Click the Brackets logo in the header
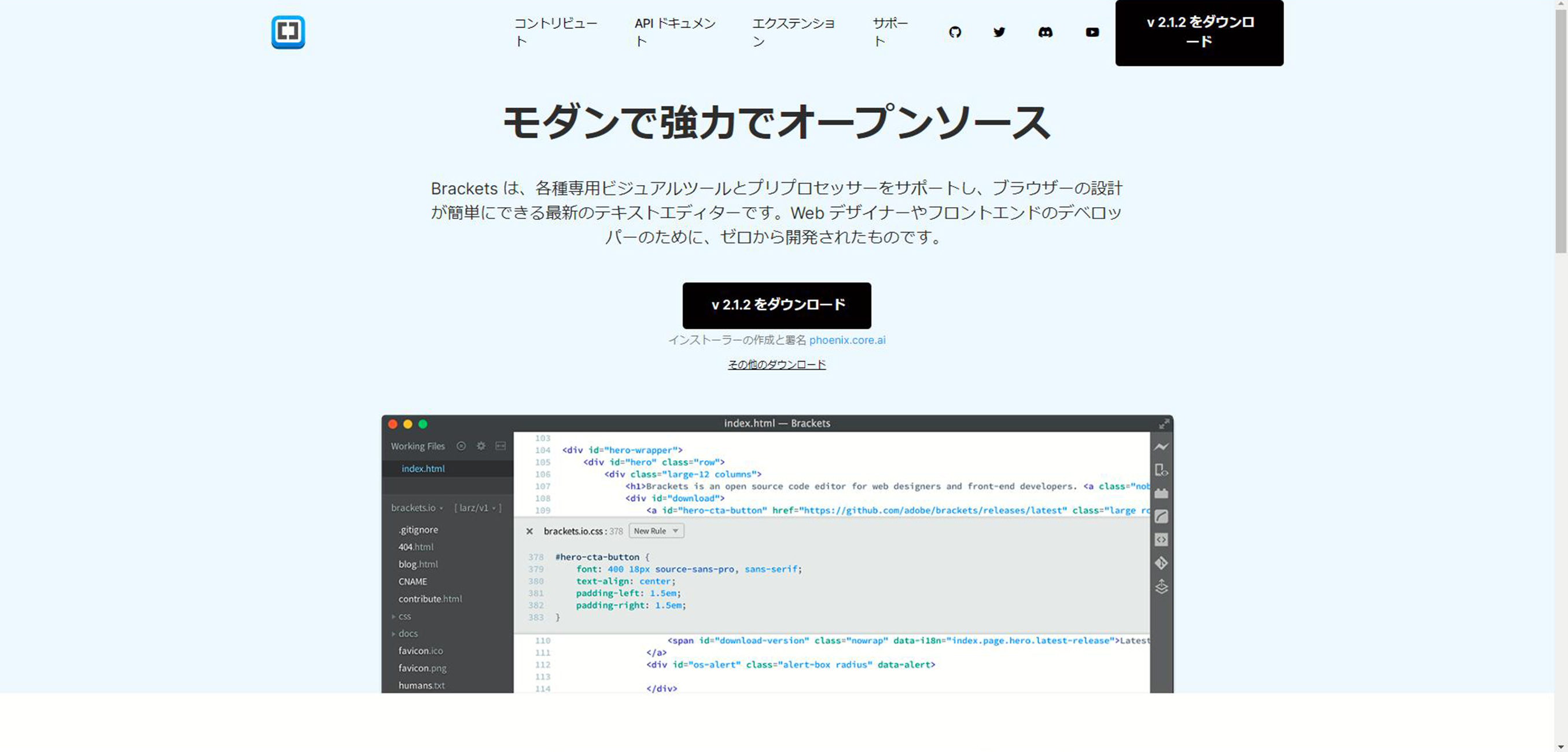The height and width of the screenshot is (752, 1568). click(x=288, y=33)
